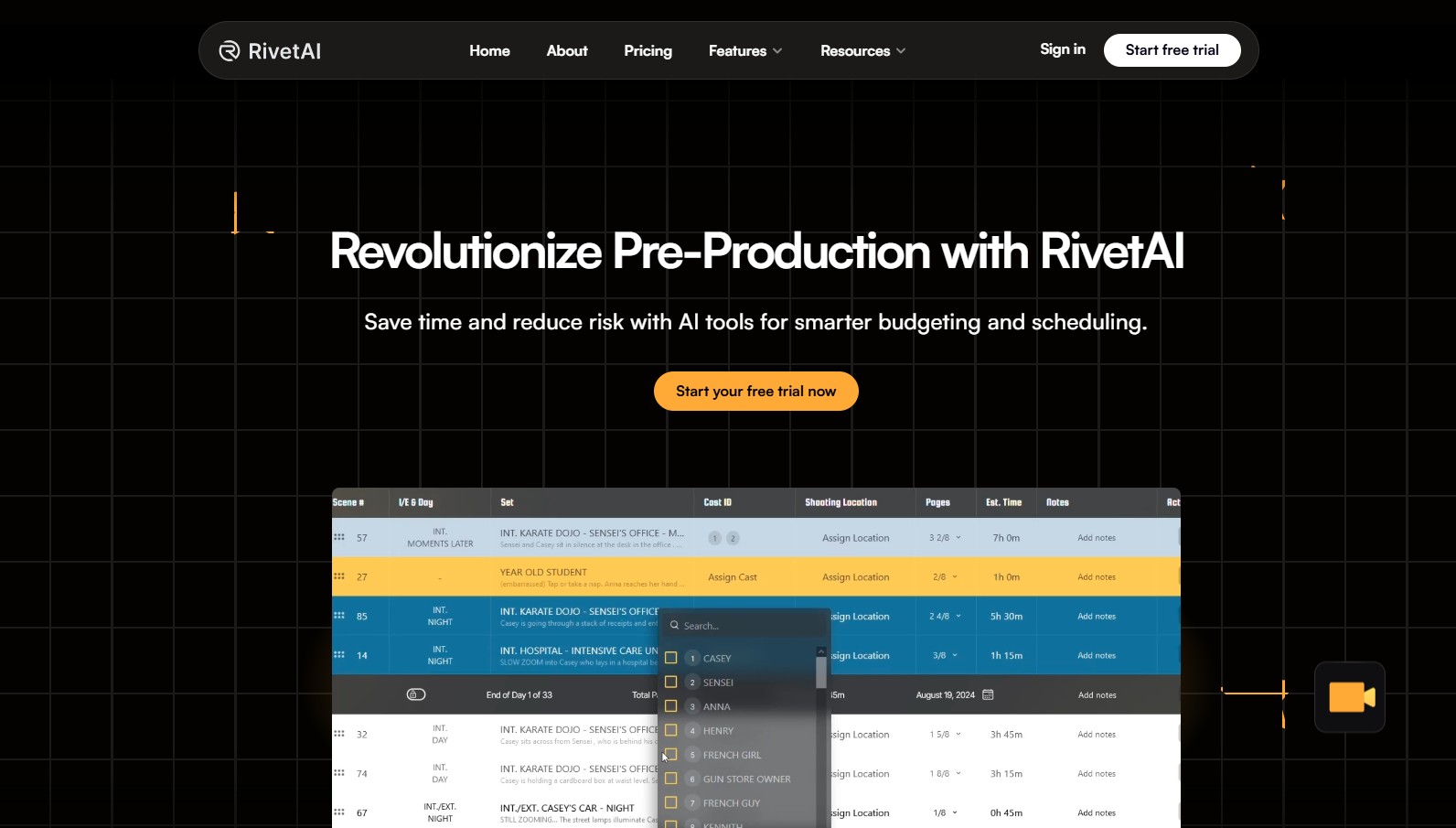1456x828 pixels.
Task: Click the Sign in link
Action: (1063, 49)
